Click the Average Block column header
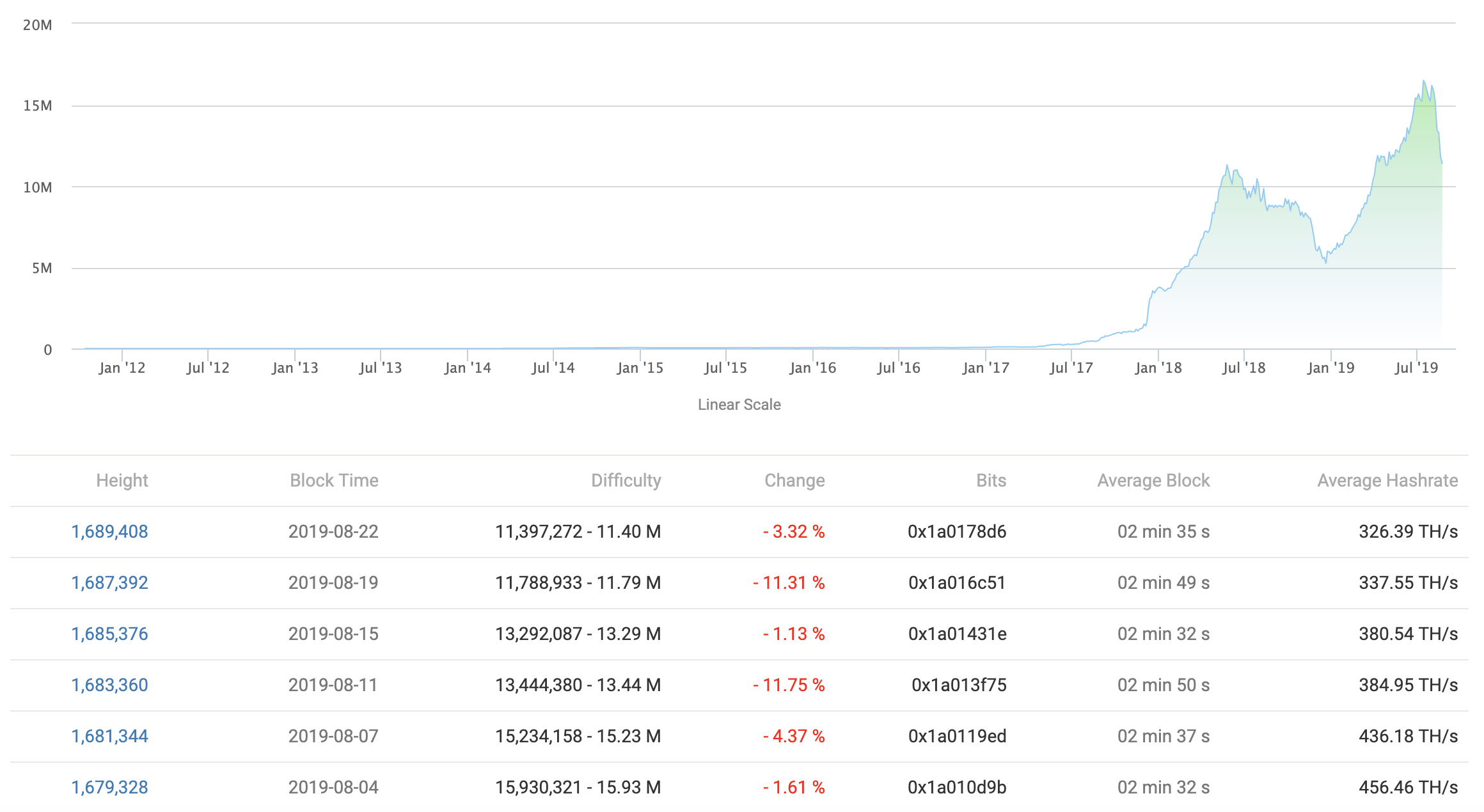1484x812 pixels. pyautogui.click(x=1153, y=480)
